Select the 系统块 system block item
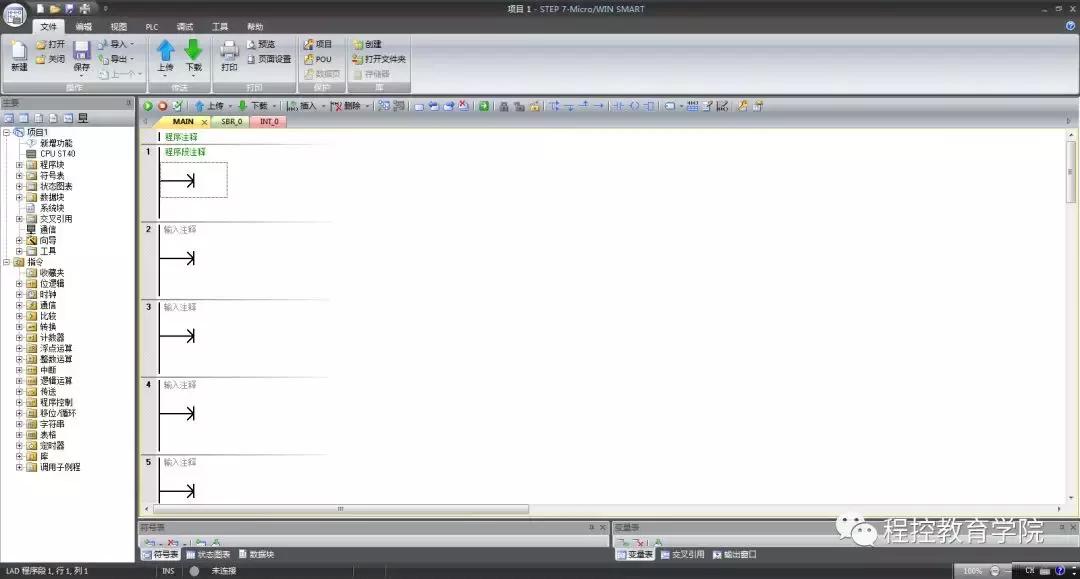Screen dimensions: 1080x579 (x=45, y=208)
